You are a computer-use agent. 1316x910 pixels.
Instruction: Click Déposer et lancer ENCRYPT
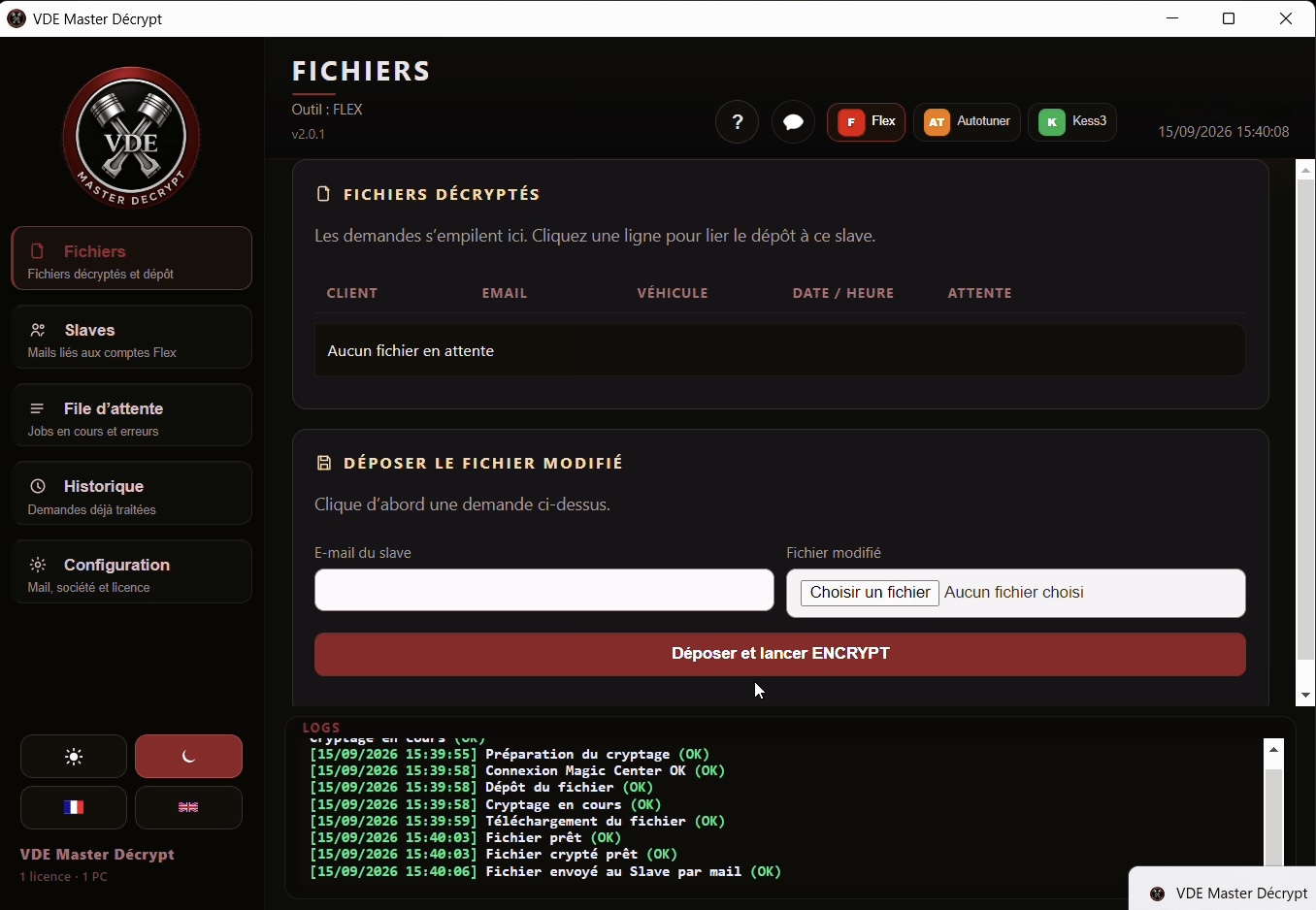(x=780, y=655)
